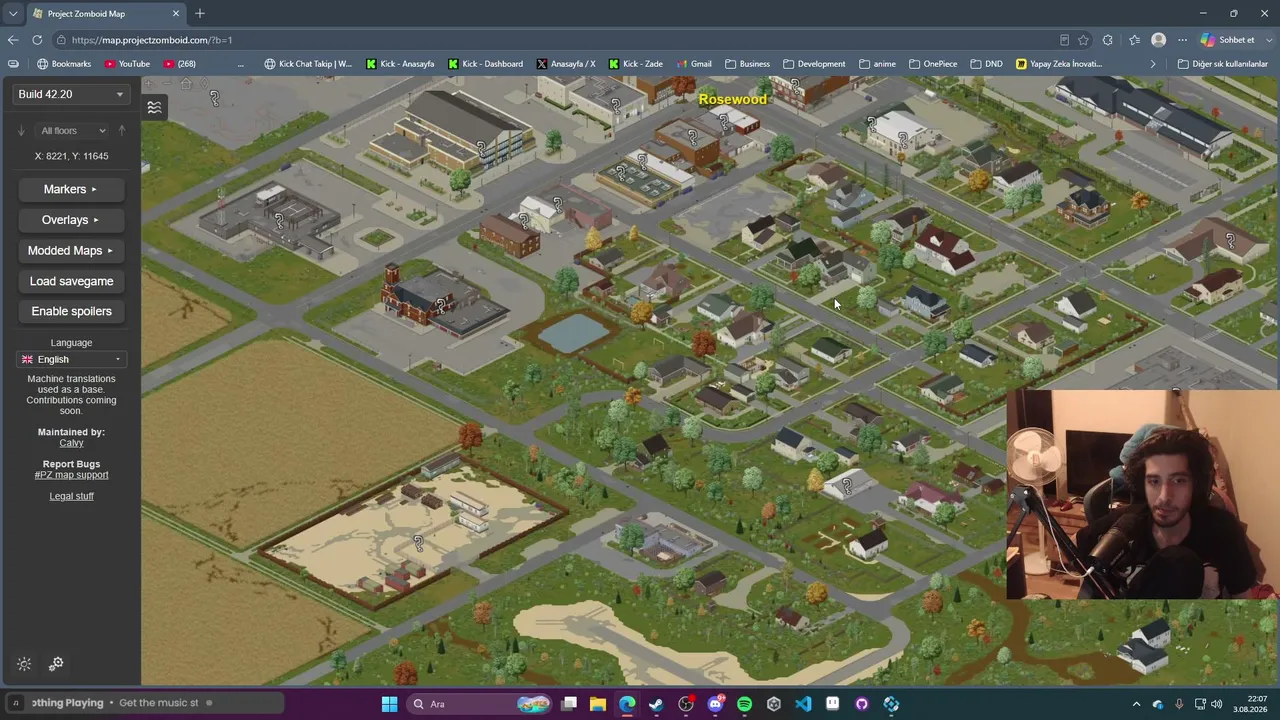The image size is (1280, 720).
Task: Open the browser profile avatar
Action: click(x=1158, y=40)
